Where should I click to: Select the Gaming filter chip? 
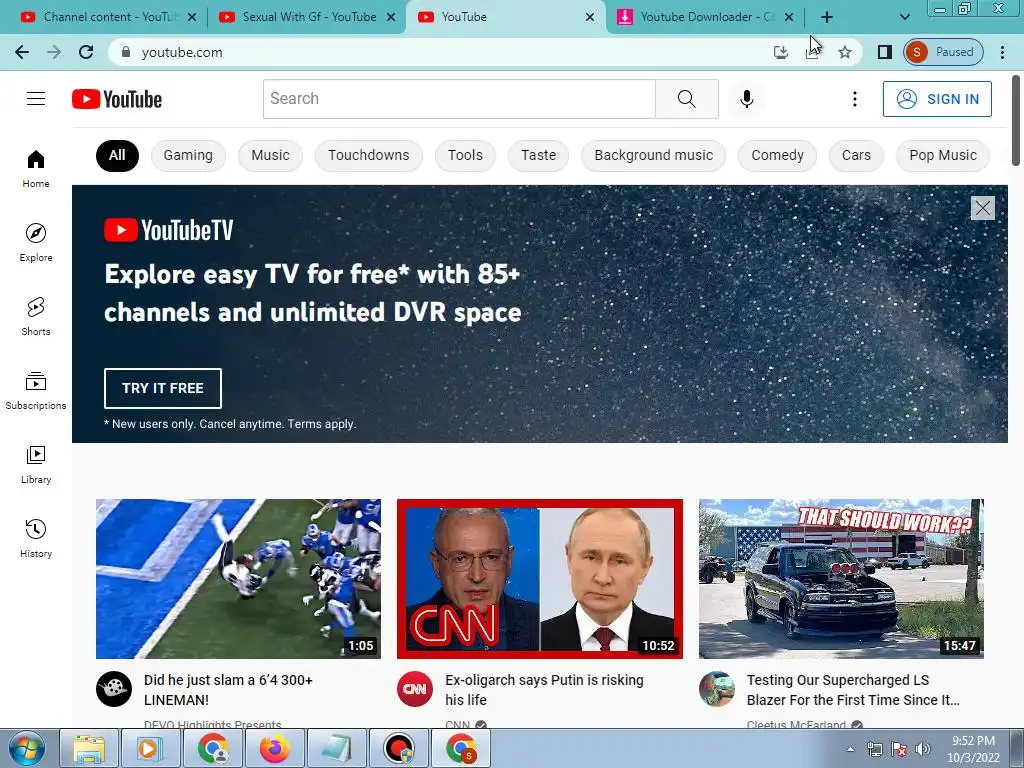[x=188, y=155]
